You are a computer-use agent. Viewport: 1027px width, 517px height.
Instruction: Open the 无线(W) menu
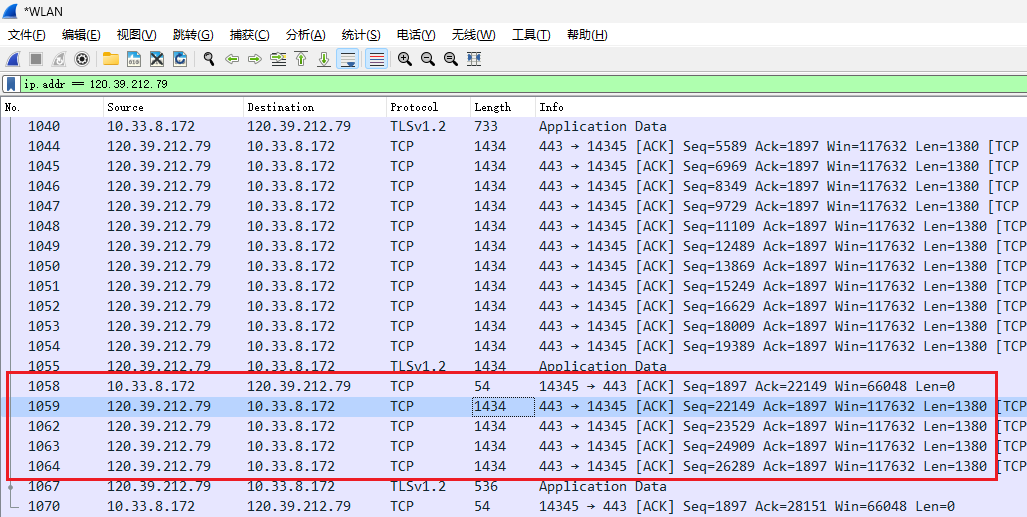pos(474,35)
